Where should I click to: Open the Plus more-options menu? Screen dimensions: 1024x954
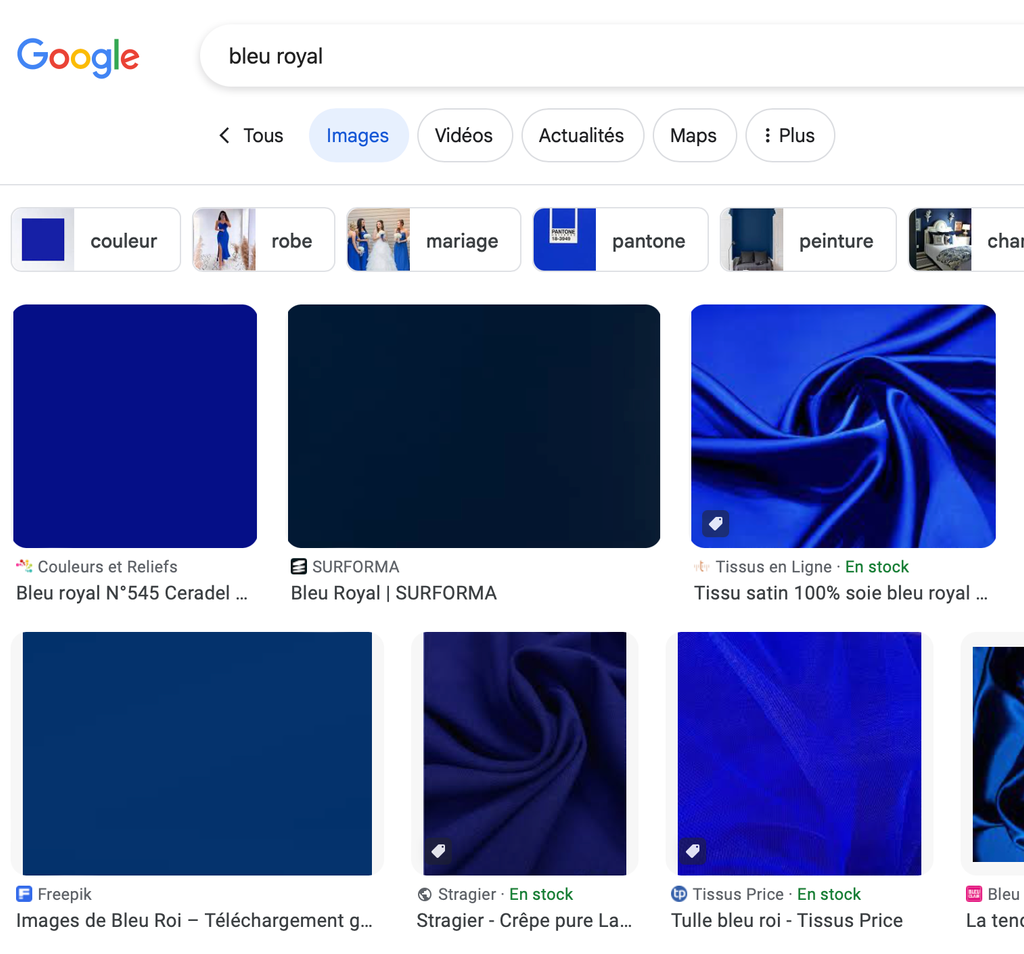(789, 135)
